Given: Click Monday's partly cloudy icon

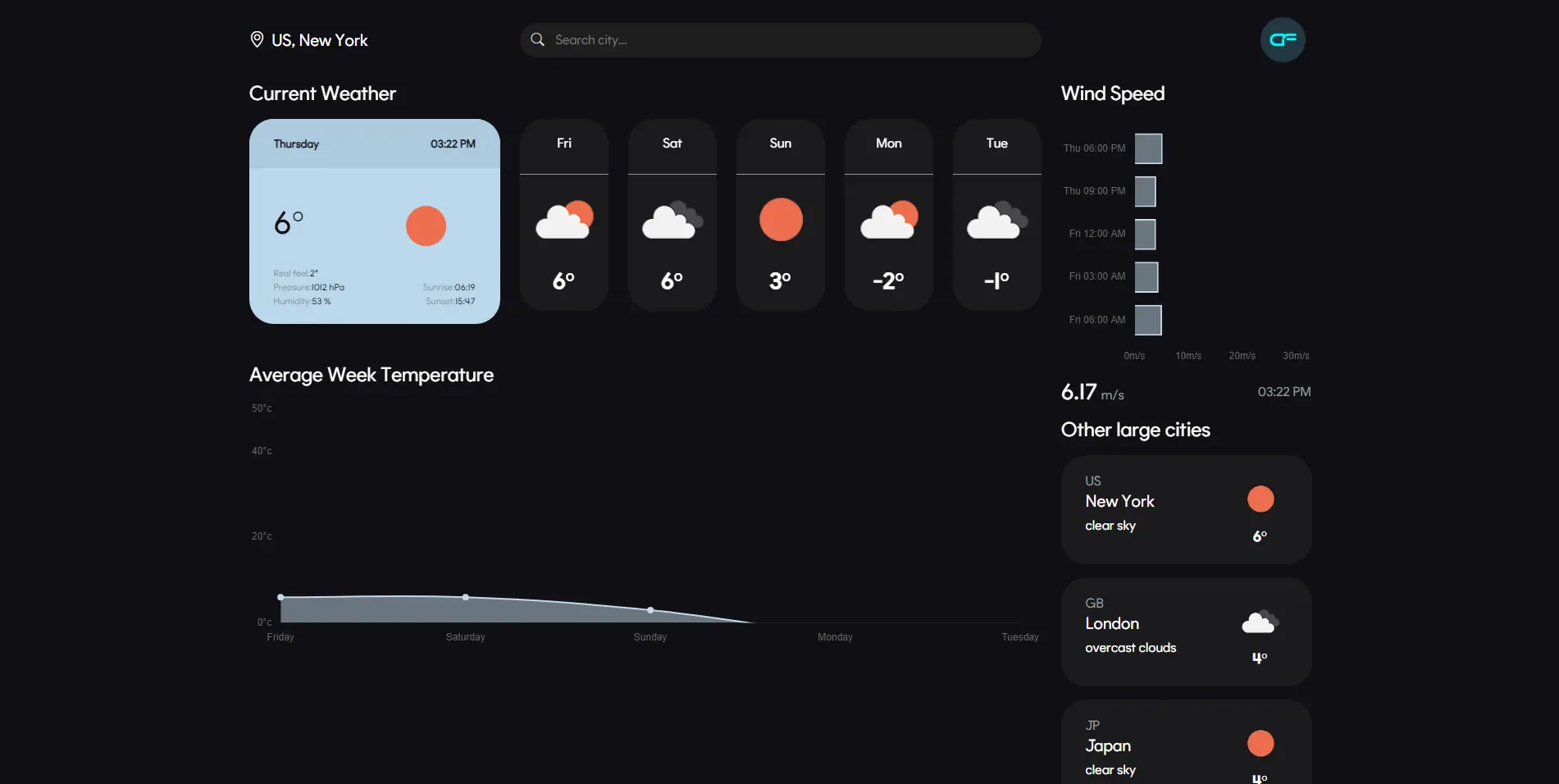Looking at the screenshot, I should click(889, 219).
